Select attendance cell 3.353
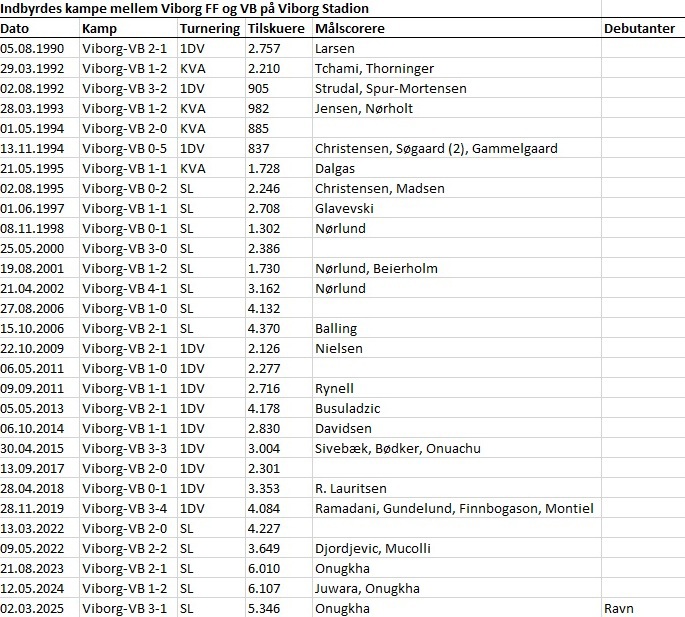 pyautogui.click(x=264, y=489)
